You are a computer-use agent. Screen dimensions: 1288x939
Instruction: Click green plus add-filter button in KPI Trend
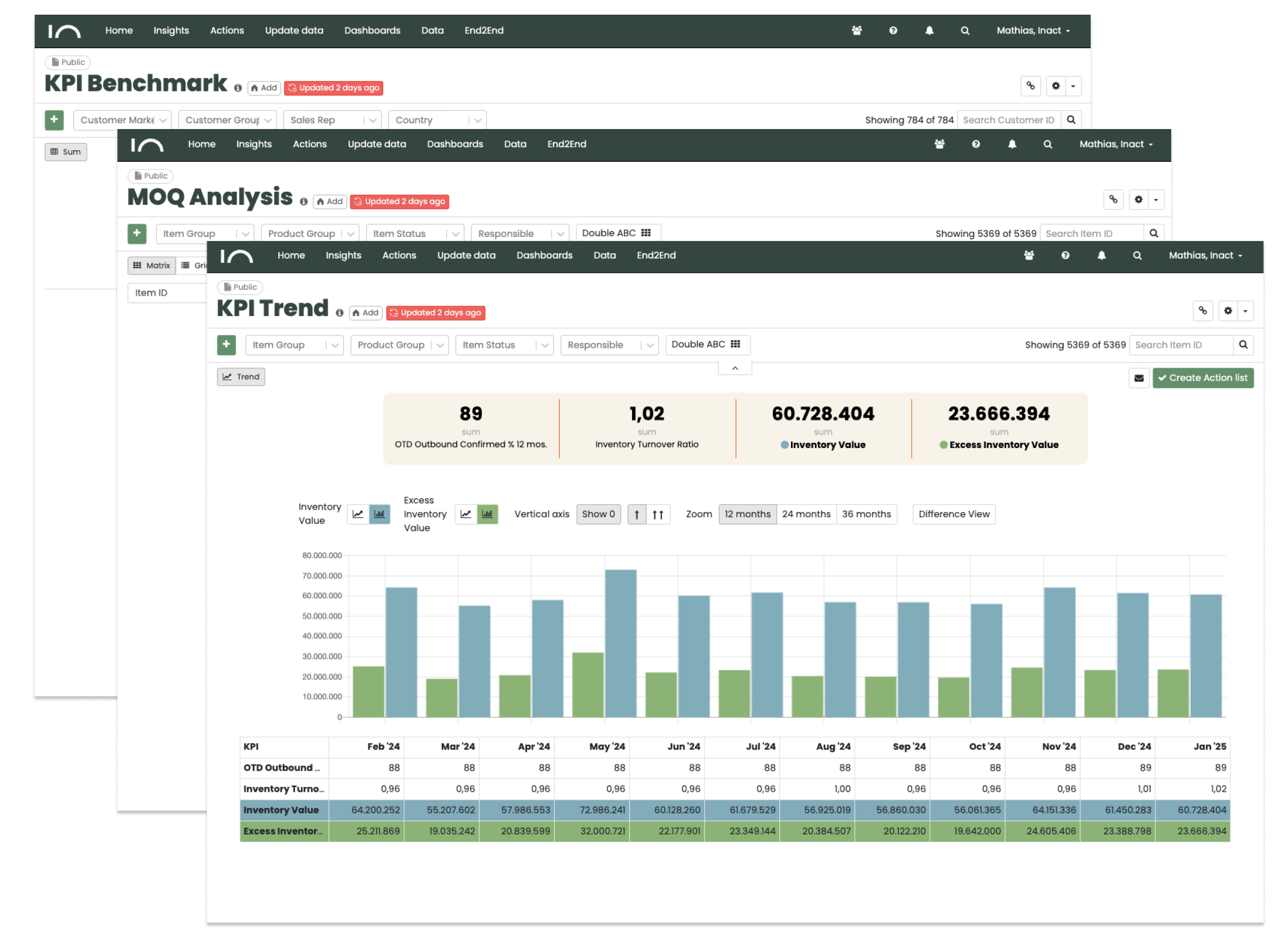227,345
